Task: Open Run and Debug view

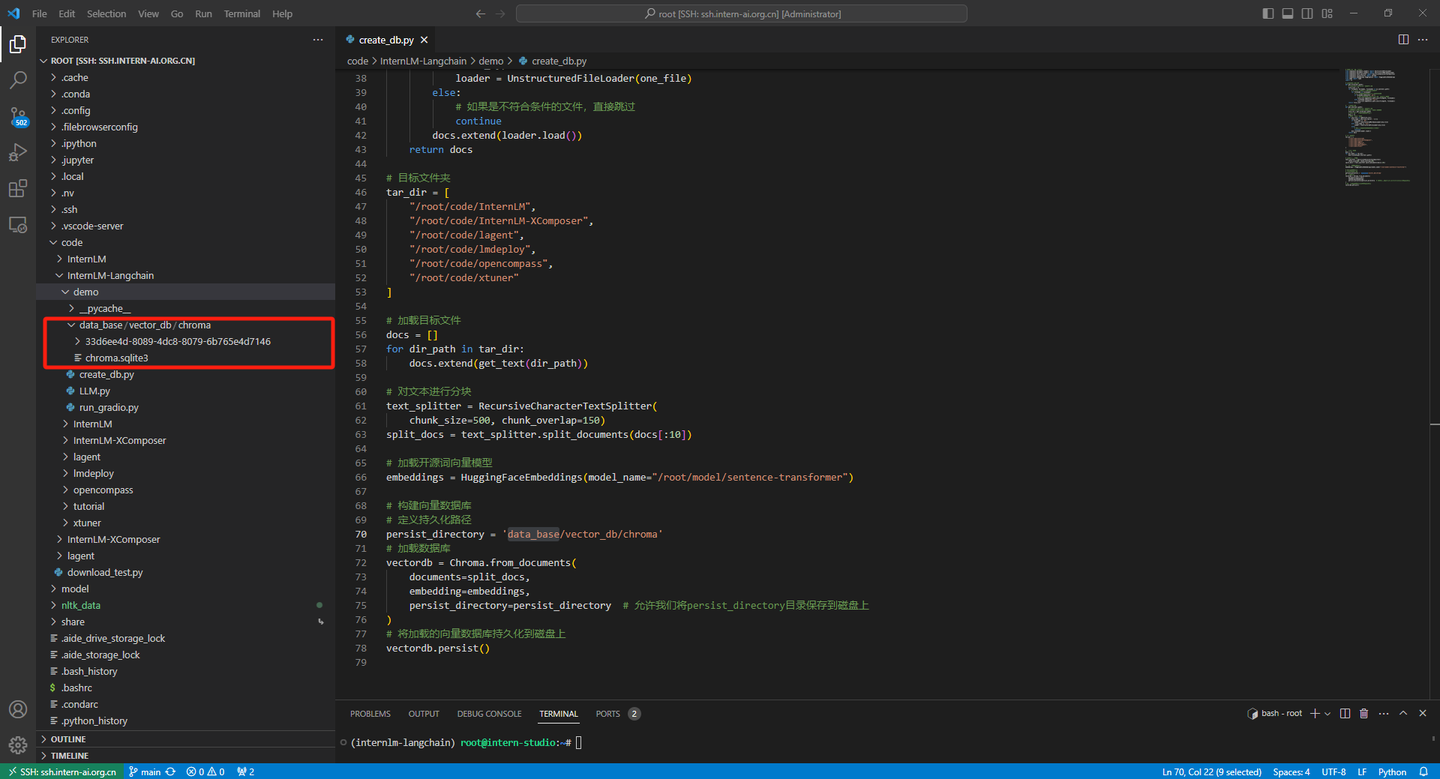Action: (18, 152)
